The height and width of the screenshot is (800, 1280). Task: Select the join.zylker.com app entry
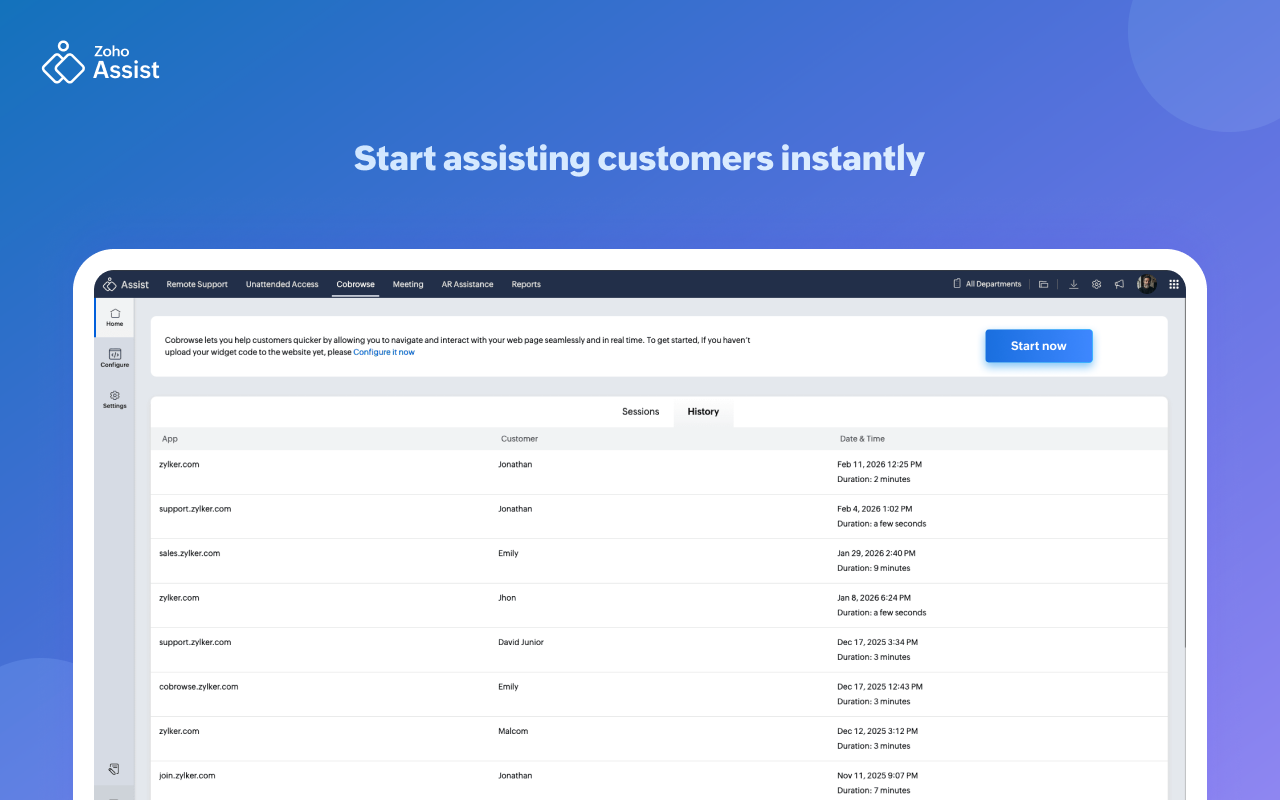(187, 776)
